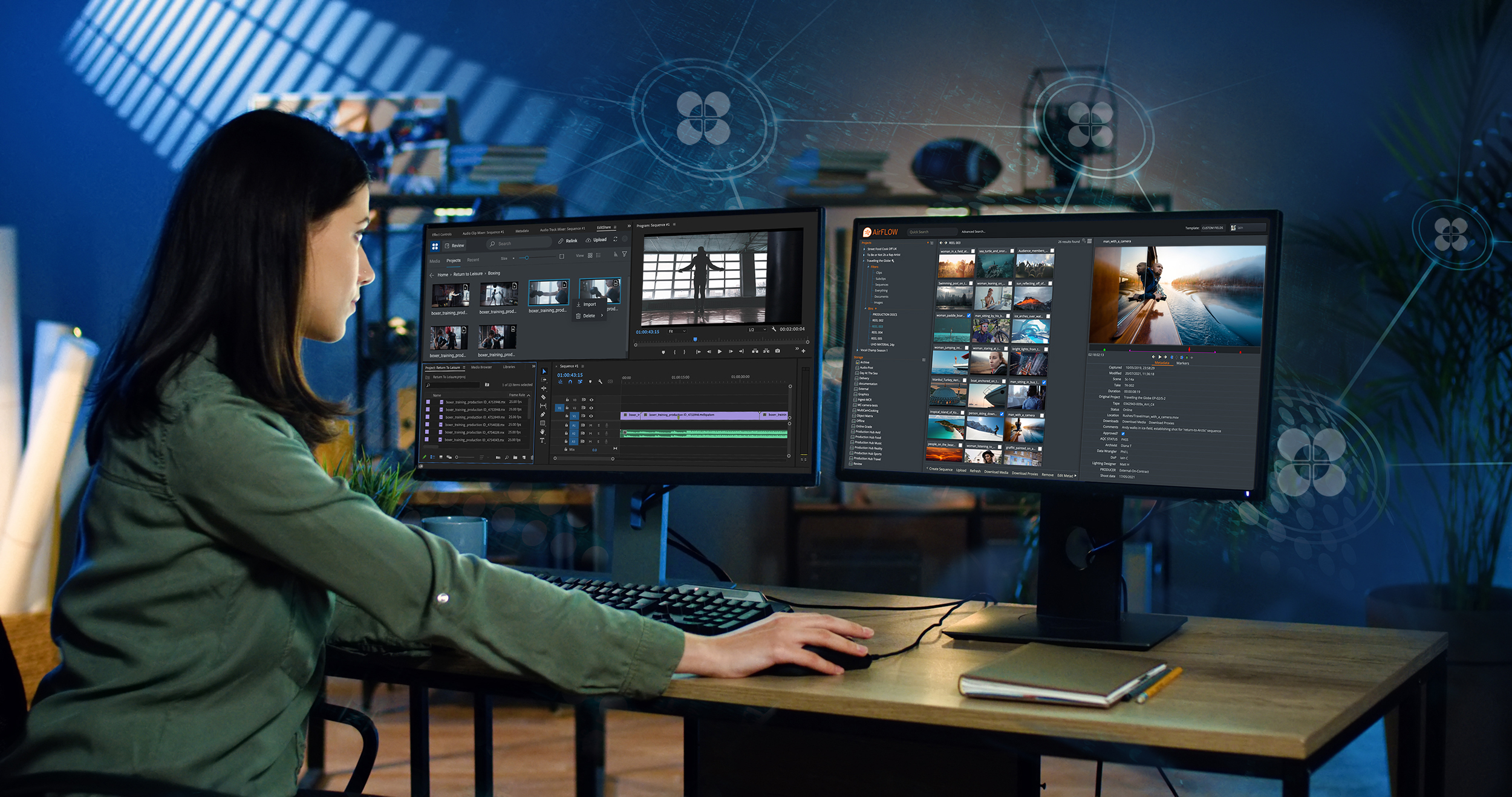This screenshot has height=797, width=1512.
Task: Toggle V3 track visibility eye
Action: coord(591,400)
